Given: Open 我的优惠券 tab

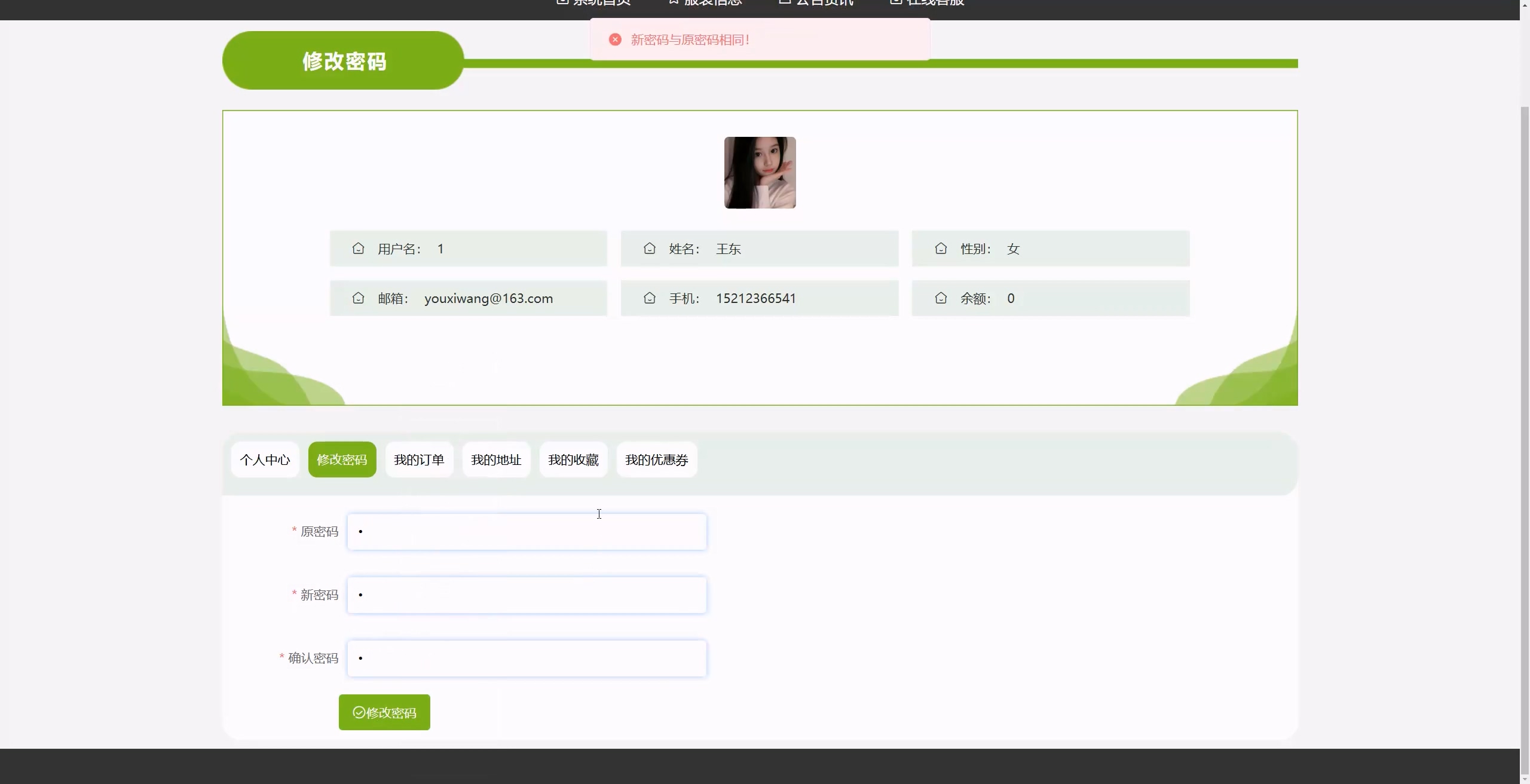Looking at the screenshot, I should click(656, 460).
